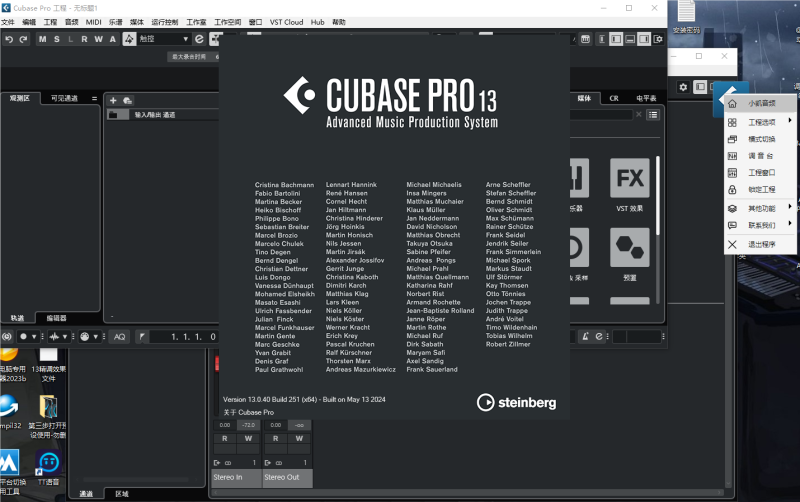This screenshot has width=800, height=502.
Task: Choose 模式切换 in popup menu
Action: click(x=760, y=139)
